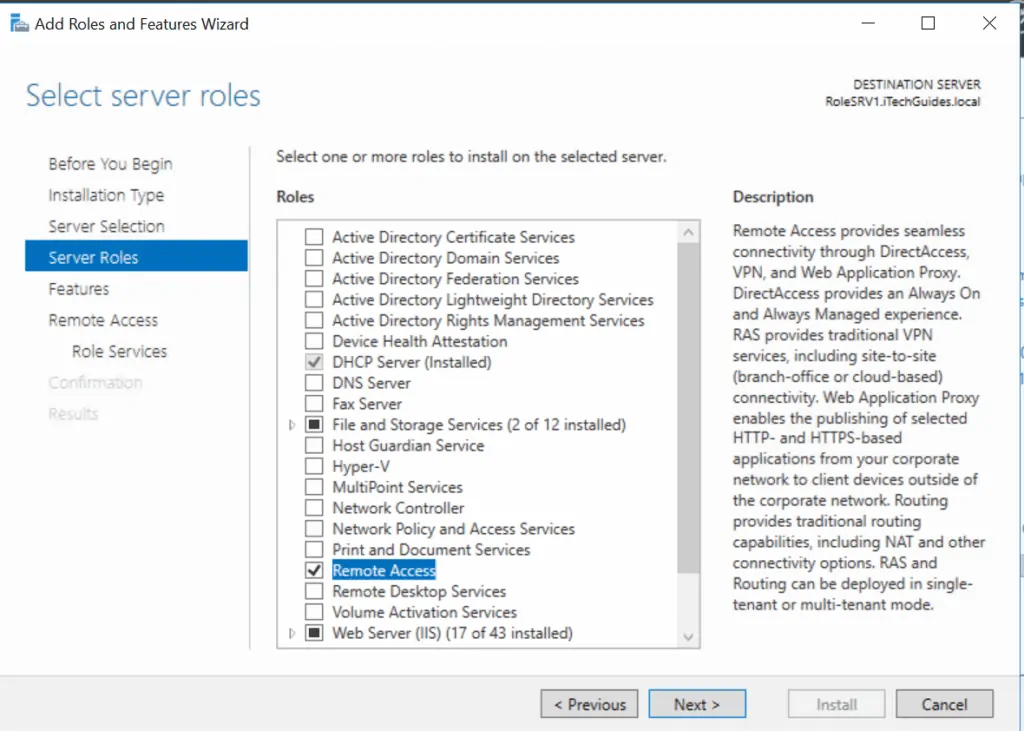Open Server Selection step
The height and width of the screenshot is (731, 1024).
pos(106,226)
